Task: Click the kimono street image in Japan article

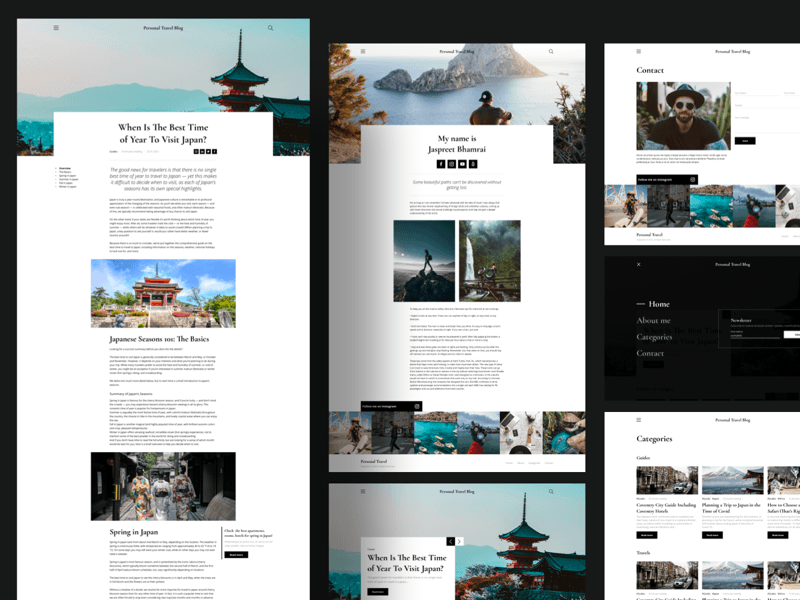Action: click(x=163, y=486)
